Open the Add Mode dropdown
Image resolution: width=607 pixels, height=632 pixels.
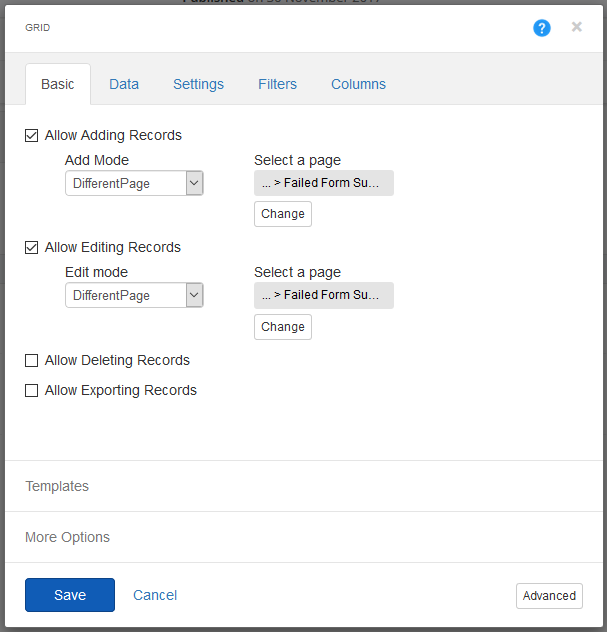coord(134,183)
